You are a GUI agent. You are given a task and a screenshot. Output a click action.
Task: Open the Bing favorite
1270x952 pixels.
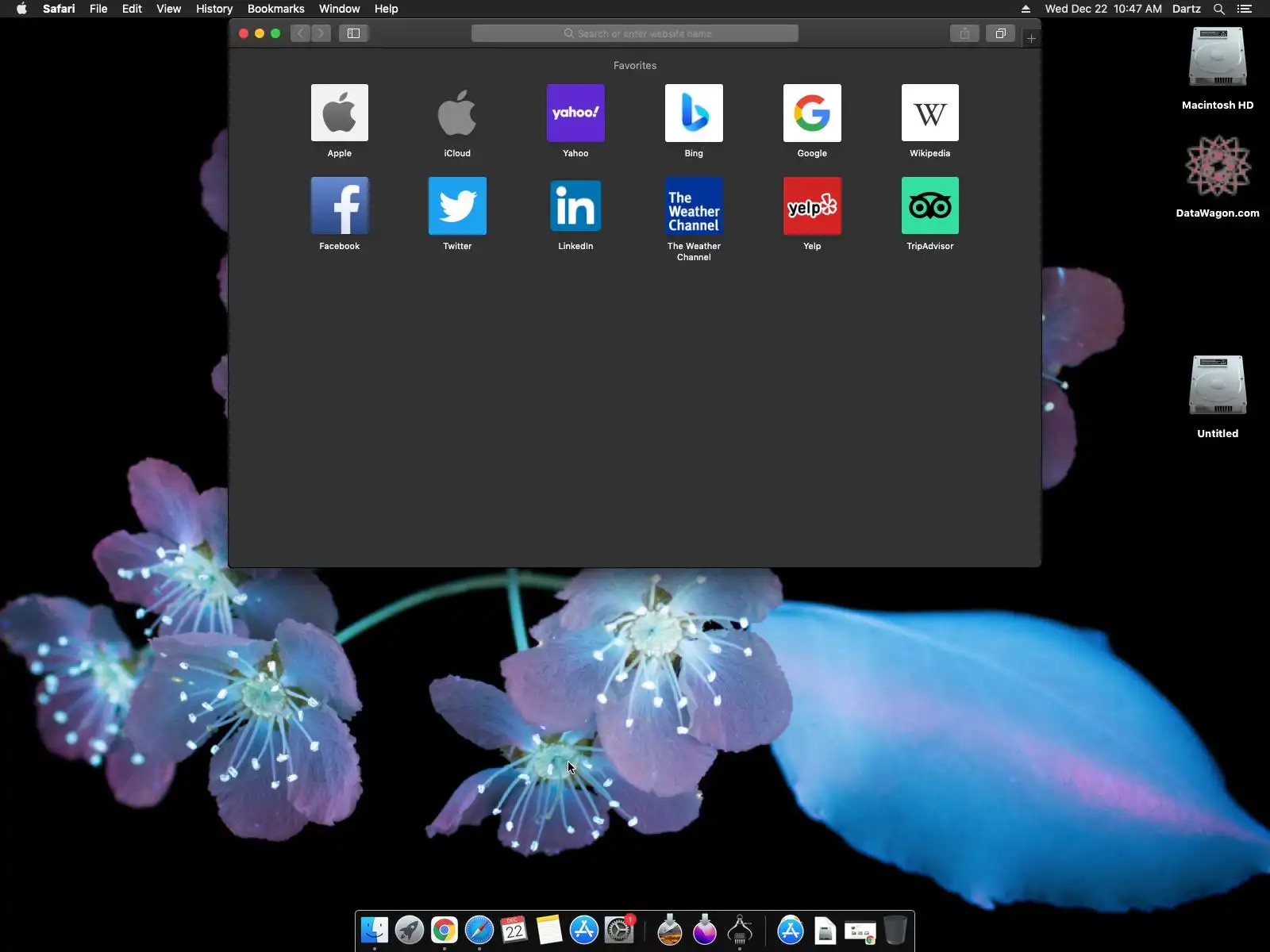[x=694, y=113]
